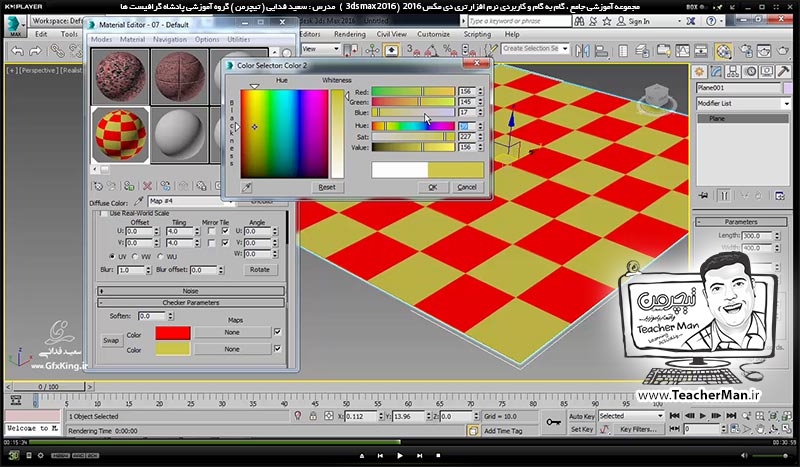Open the Modify panel tab icon
This screenshot has height=467, width=800.
pyautogui.click(x=716, y=71)
